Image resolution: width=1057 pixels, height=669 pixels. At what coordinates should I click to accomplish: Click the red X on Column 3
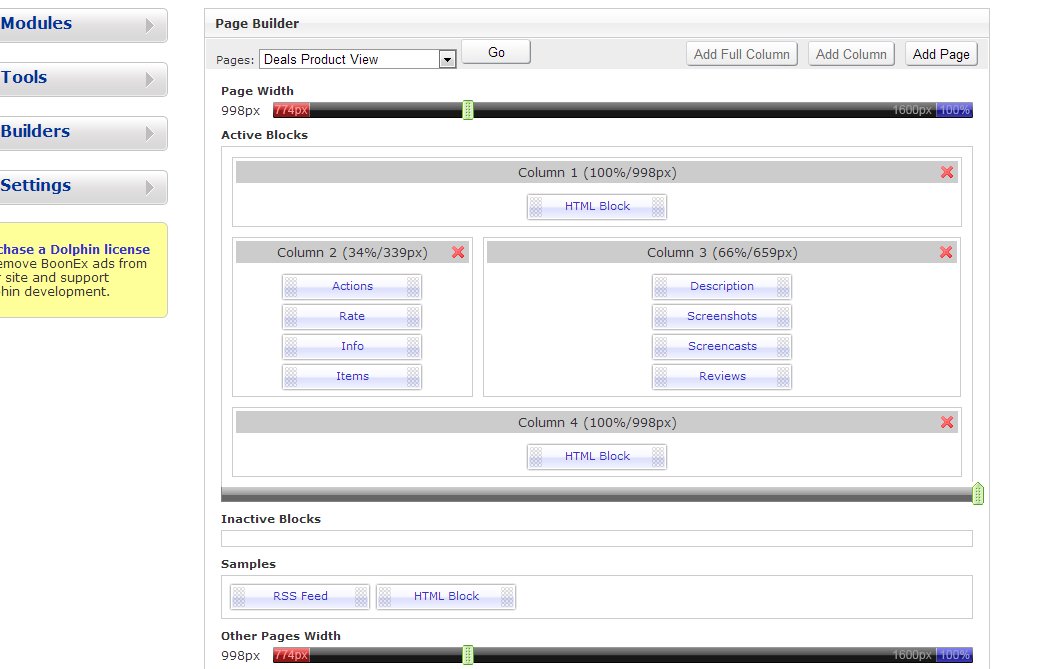point(946,253)
